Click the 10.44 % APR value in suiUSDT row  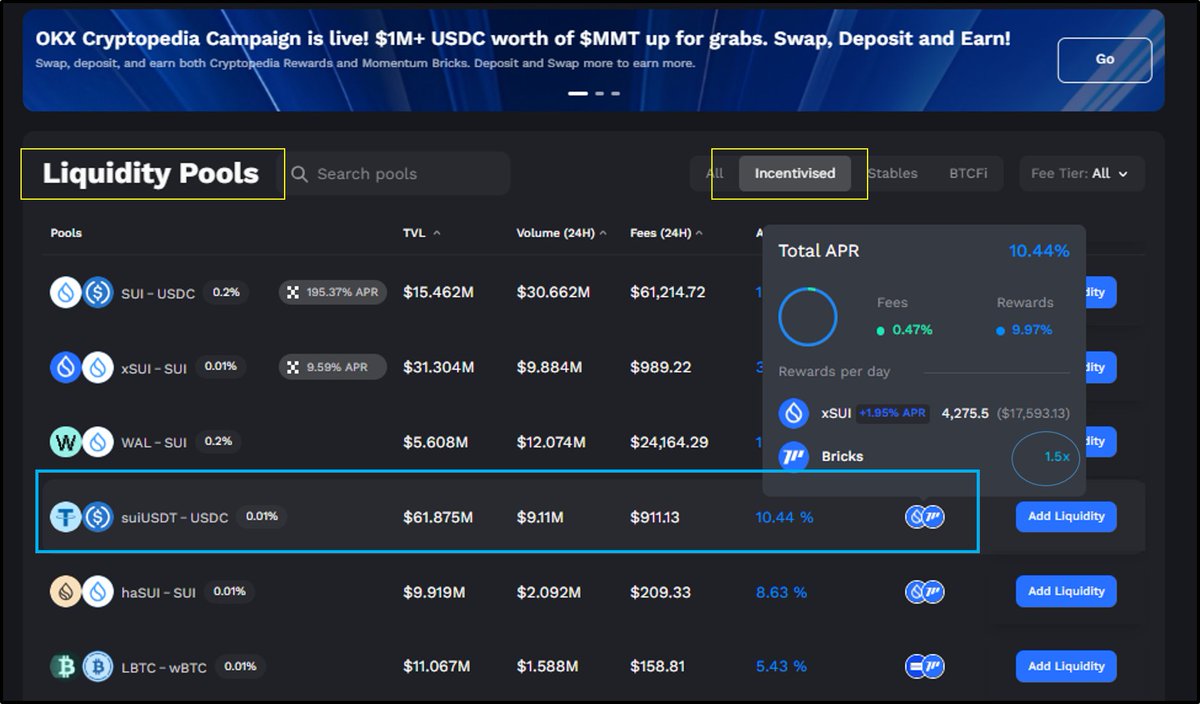coord(784,517)
